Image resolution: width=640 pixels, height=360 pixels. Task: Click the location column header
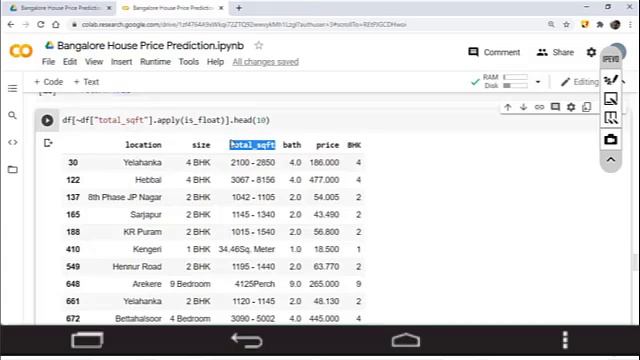point(143,145)
